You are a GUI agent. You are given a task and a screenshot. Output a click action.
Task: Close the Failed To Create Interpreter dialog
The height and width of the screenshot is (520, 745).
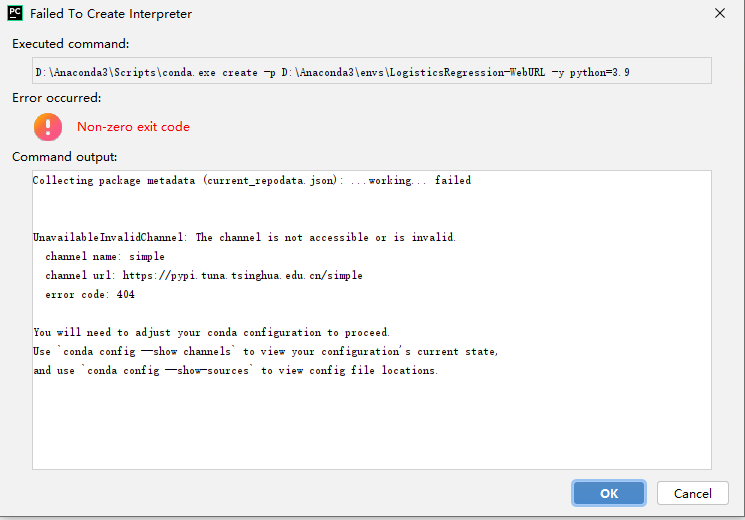coord(720,14)
